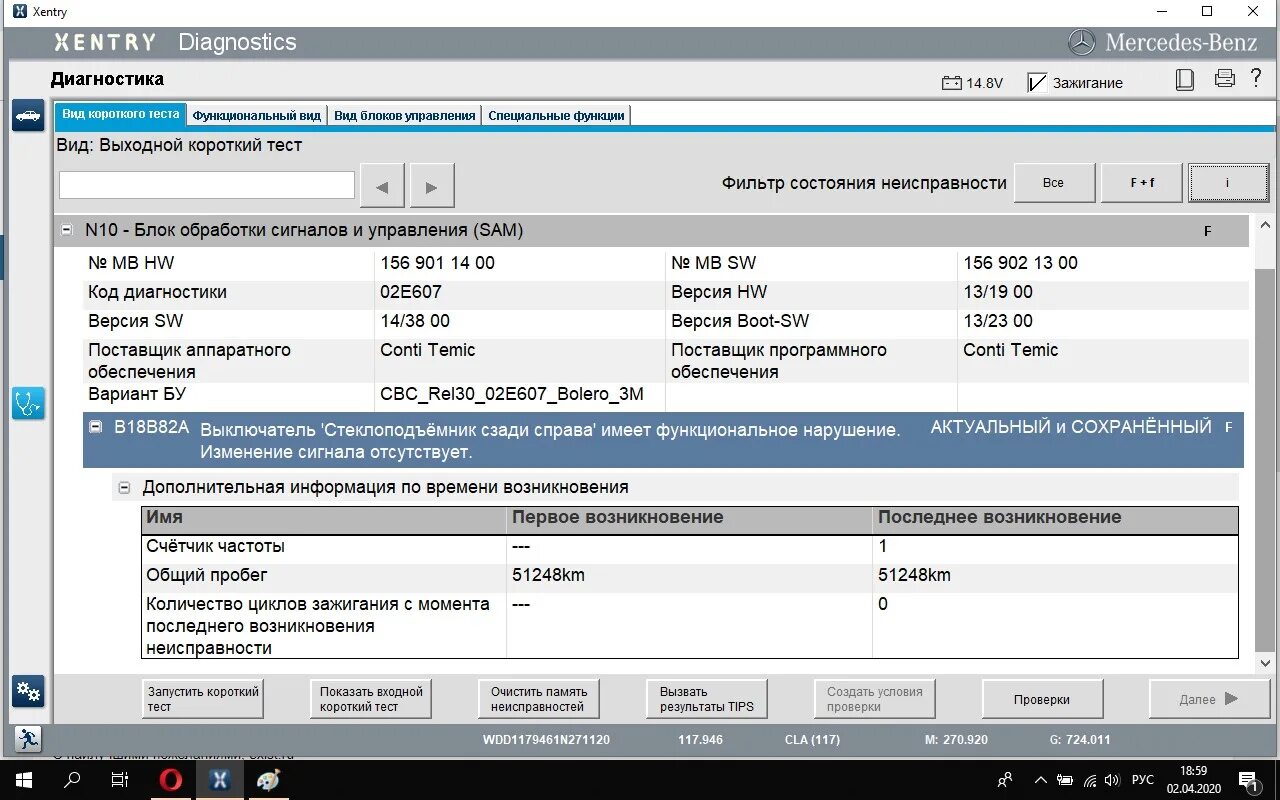
Task: Switch to Xentry taskbar icon
Action: [219, 780]
